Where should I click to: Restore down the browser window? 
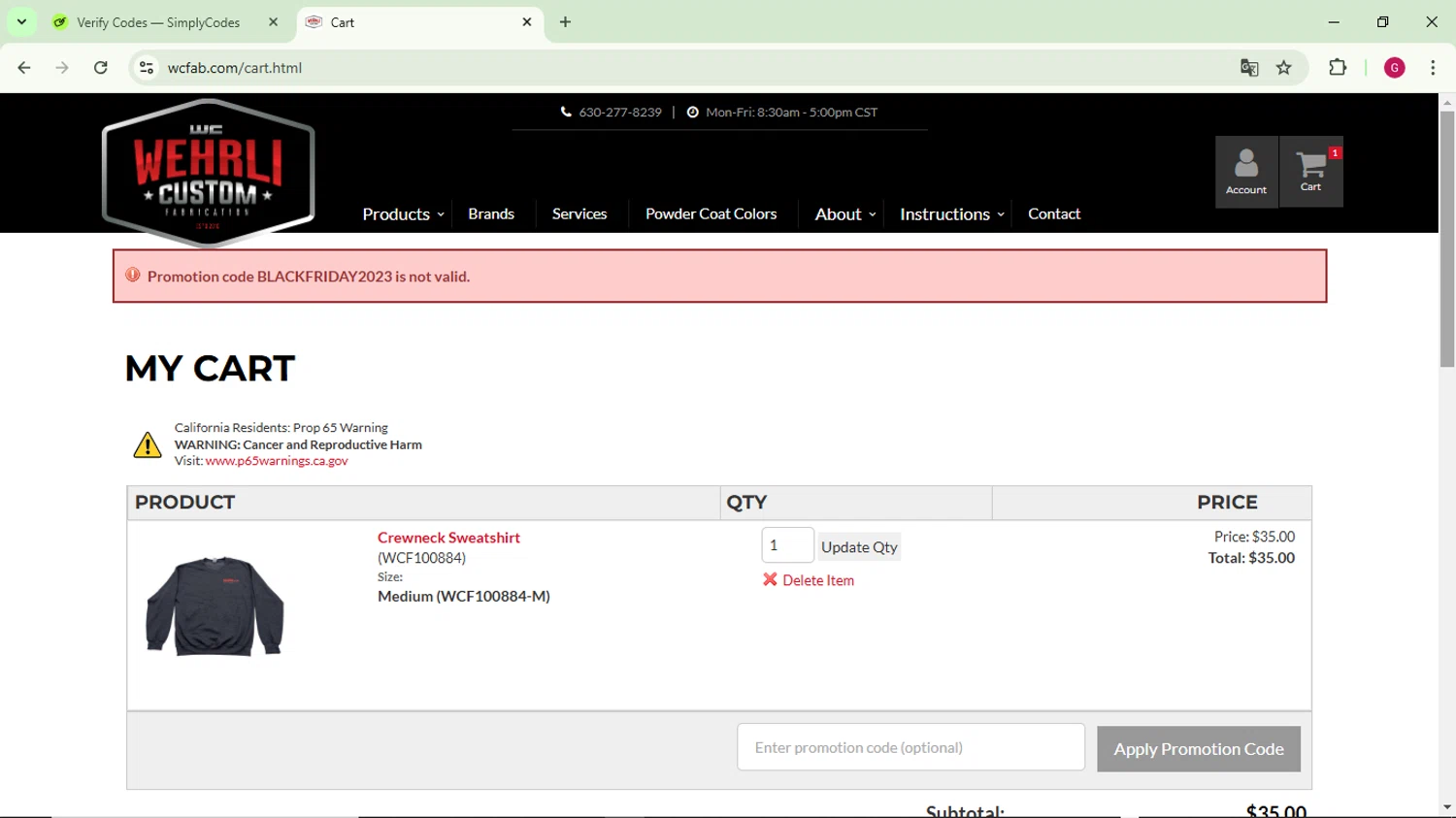tap(1383, 22)
